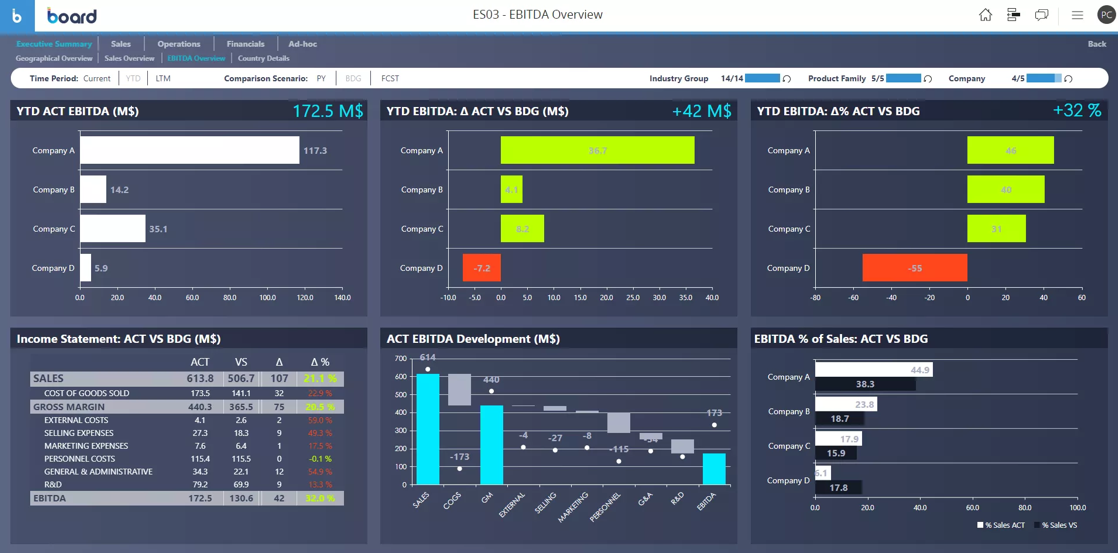Reset the Company selection icon
Image resolution: width=1118 pixels, height=553 pixels.
(1068, 79)
